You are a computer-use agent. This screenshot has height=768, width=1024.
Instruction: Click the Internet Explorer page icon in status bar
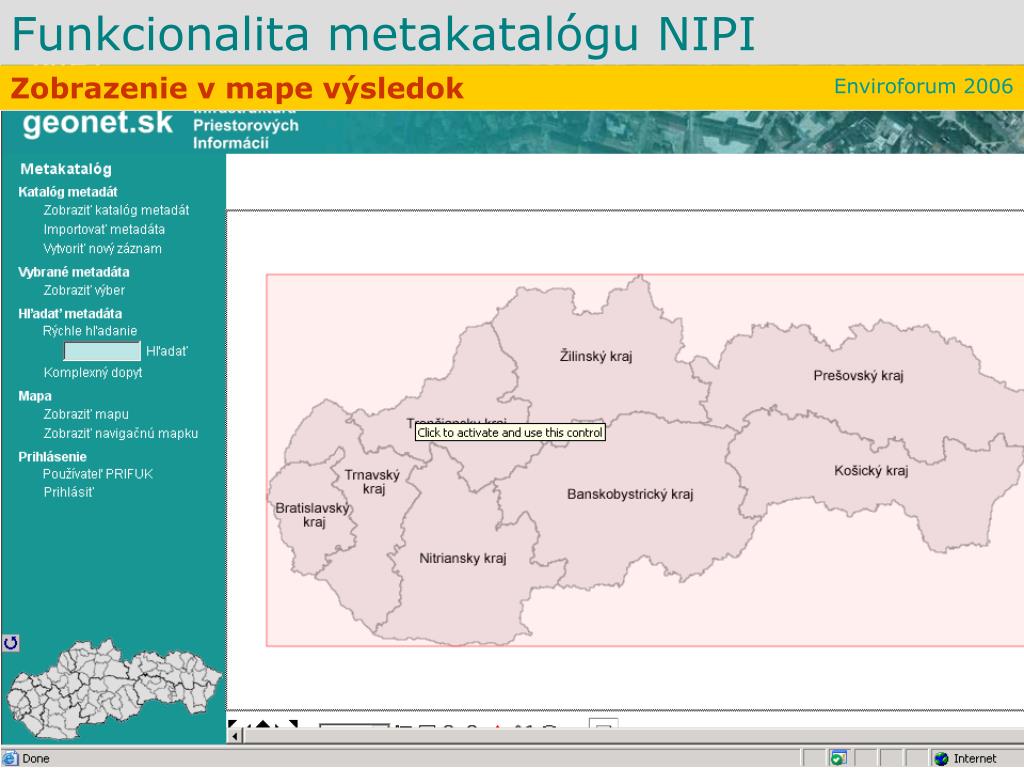click(10, 758)
